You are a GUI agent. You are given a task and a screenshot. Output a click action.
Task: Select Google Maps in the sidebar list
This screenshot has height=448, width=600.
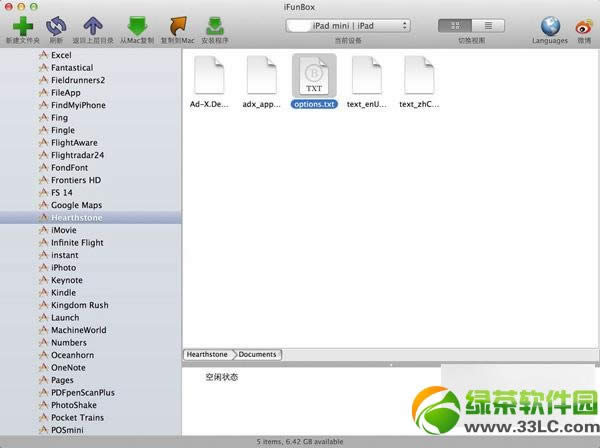[77, 205]
